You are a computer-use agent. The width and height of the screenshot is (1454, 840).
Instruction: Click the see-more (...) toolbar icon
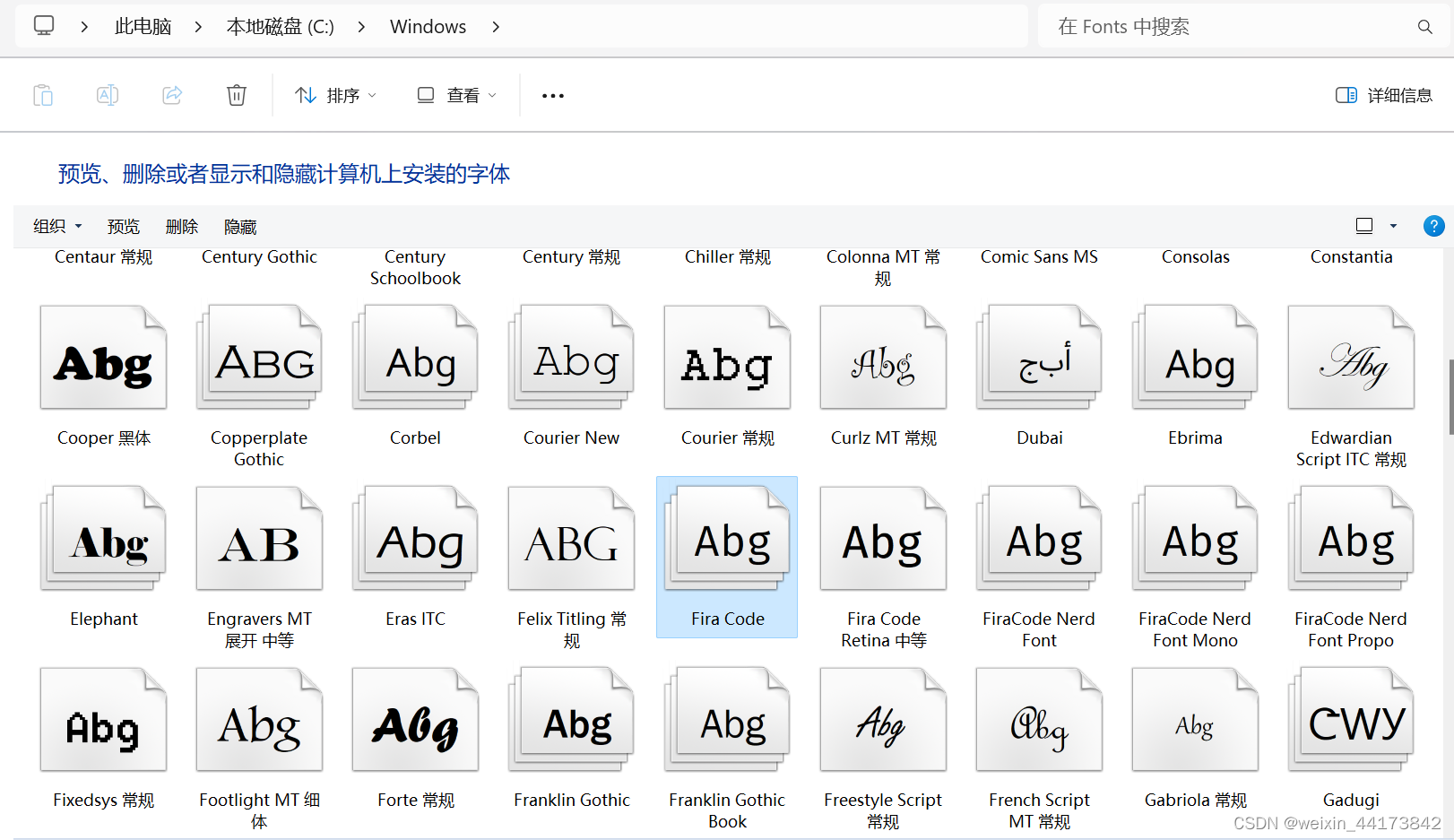(x=552, y=95)
